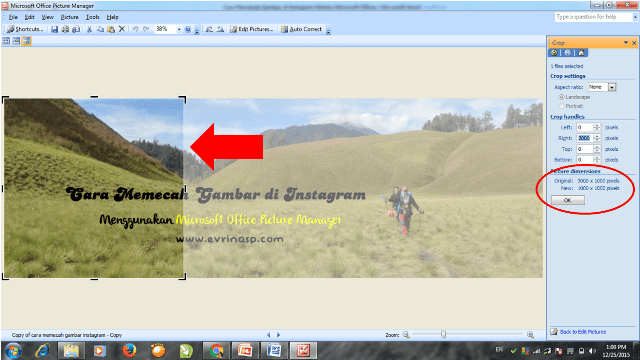Open the Crop task pane title dropdown
640x360 pixels.
pyautogui.click(x=625, y=42)
